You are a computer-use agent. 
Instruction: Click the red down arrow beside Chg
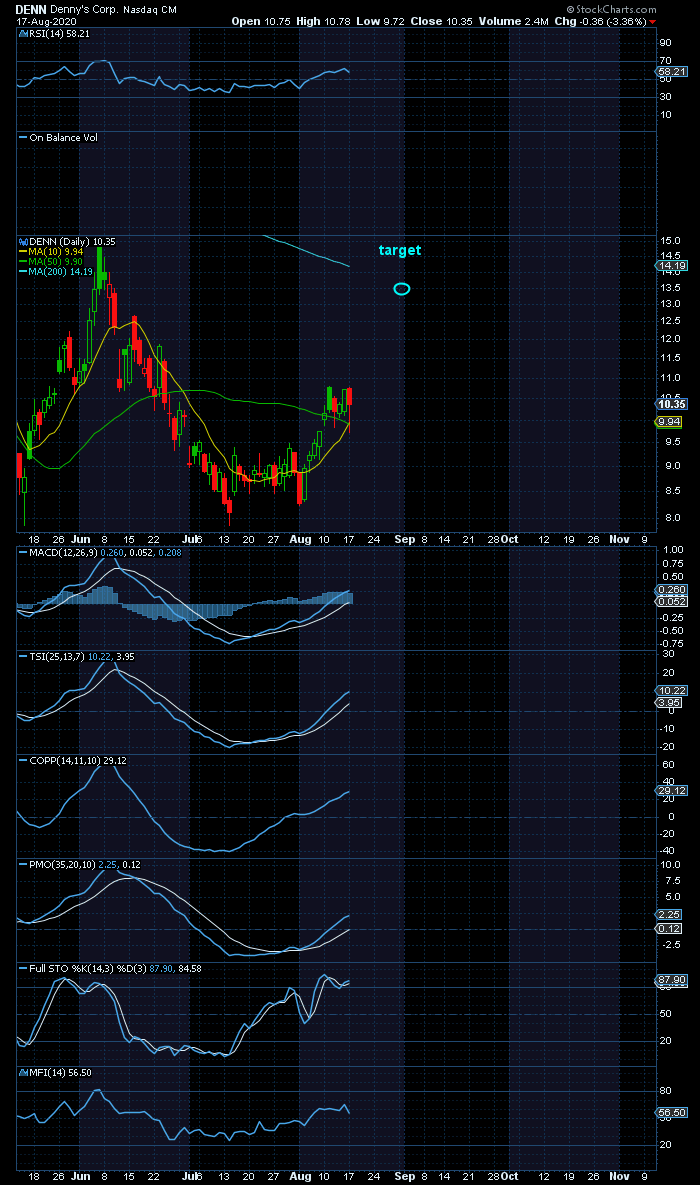point(652,22)
